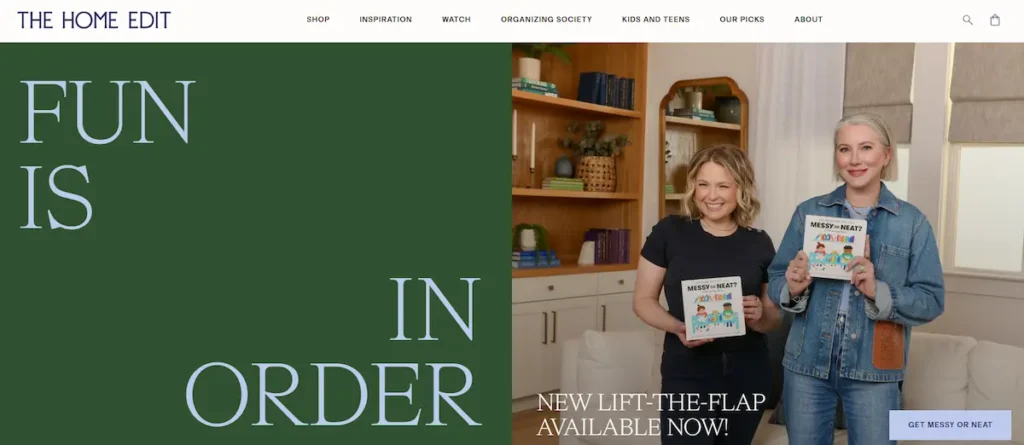
Task: Click book held by woman in denim jacket
Action: tap(834, 247)
